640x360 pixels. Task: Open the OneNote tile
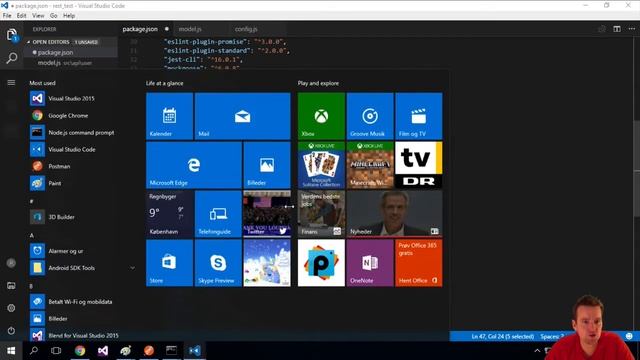point(370,263)
